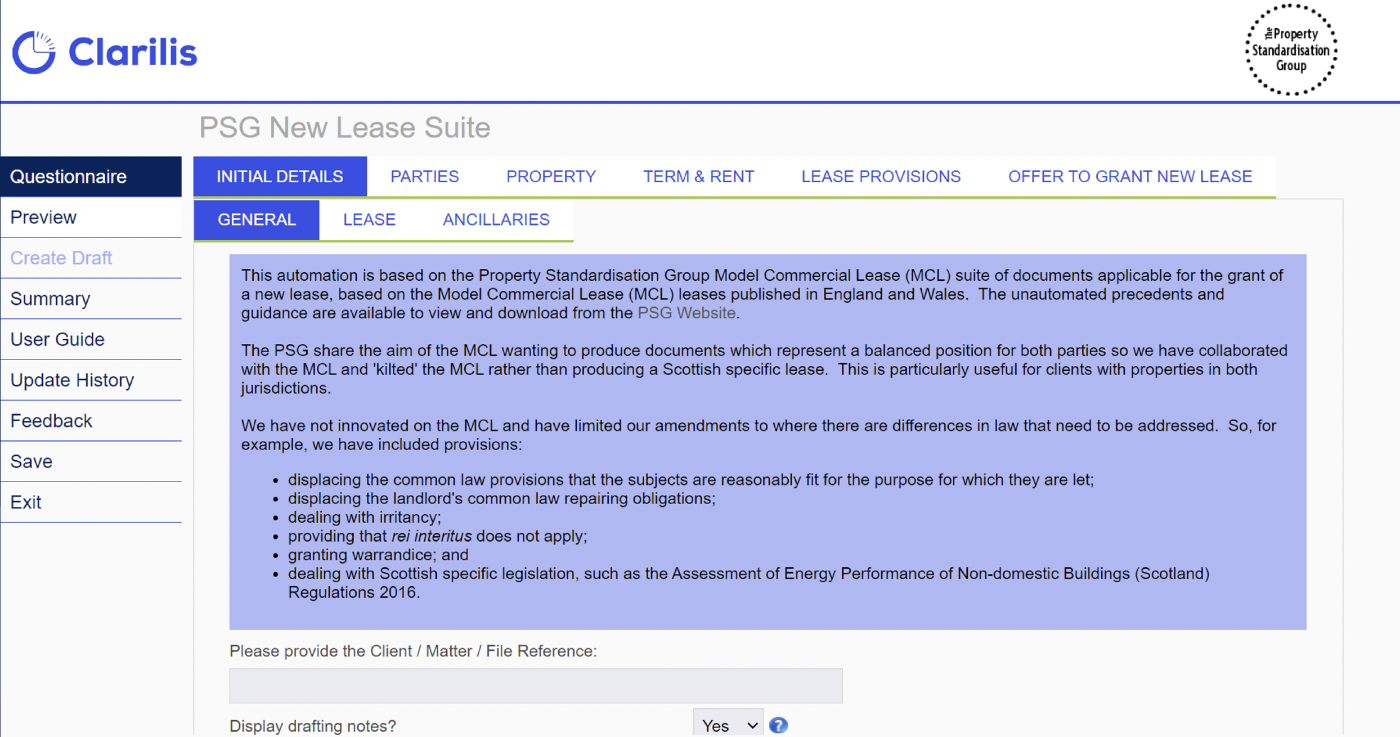This screenshot has width=1400, height=737.
Task: Click Create Draft in the sidebar
Action: coord(91,258)
